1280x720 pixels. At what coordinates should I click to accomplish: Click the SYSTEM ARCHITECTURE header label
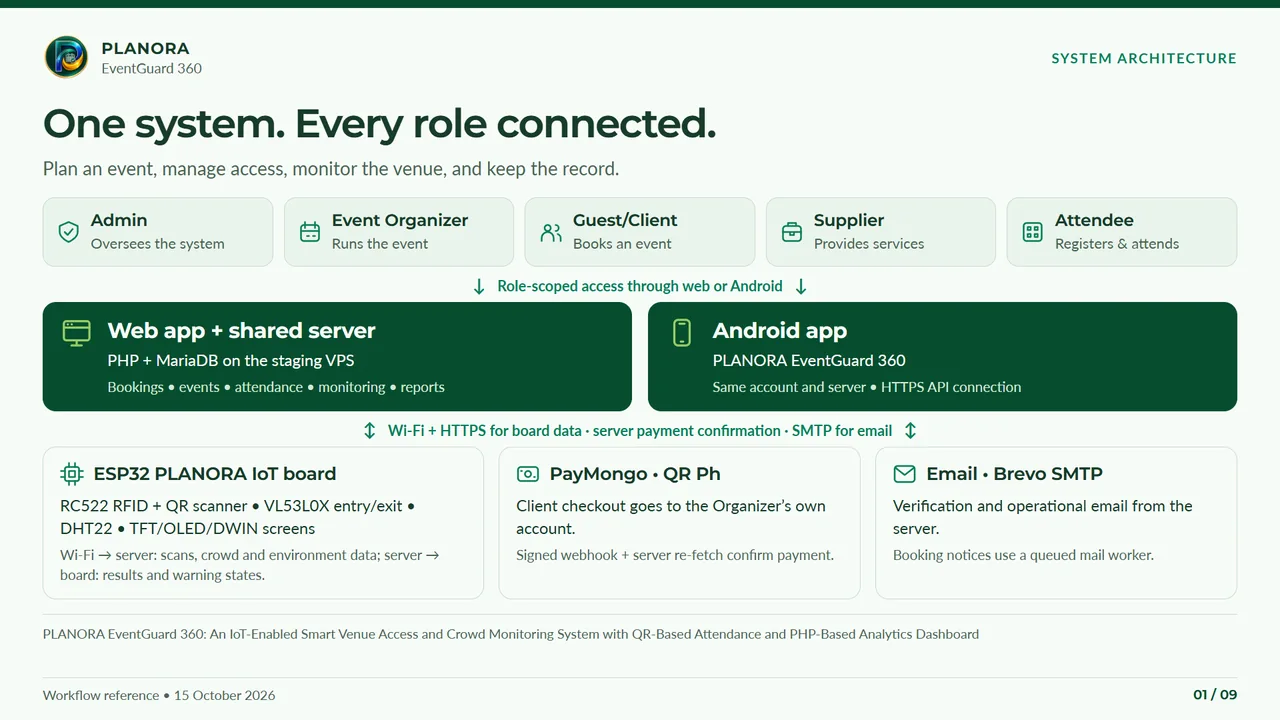tap(1144, 59)
